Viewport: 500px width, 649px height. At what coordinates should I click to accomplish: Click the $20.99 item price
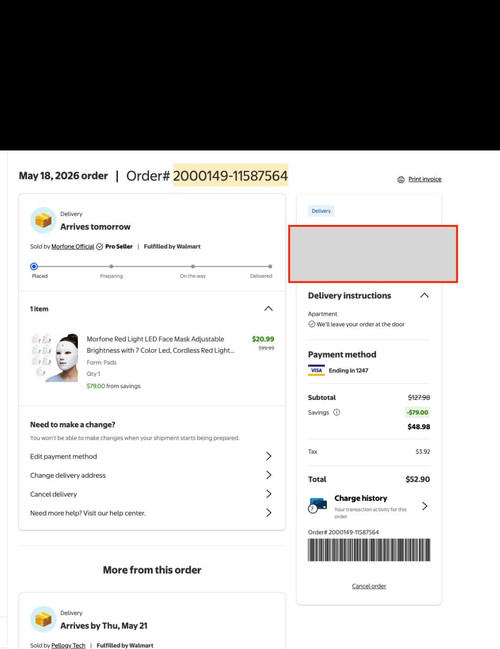pyautogui.click(x=263, y=339)
